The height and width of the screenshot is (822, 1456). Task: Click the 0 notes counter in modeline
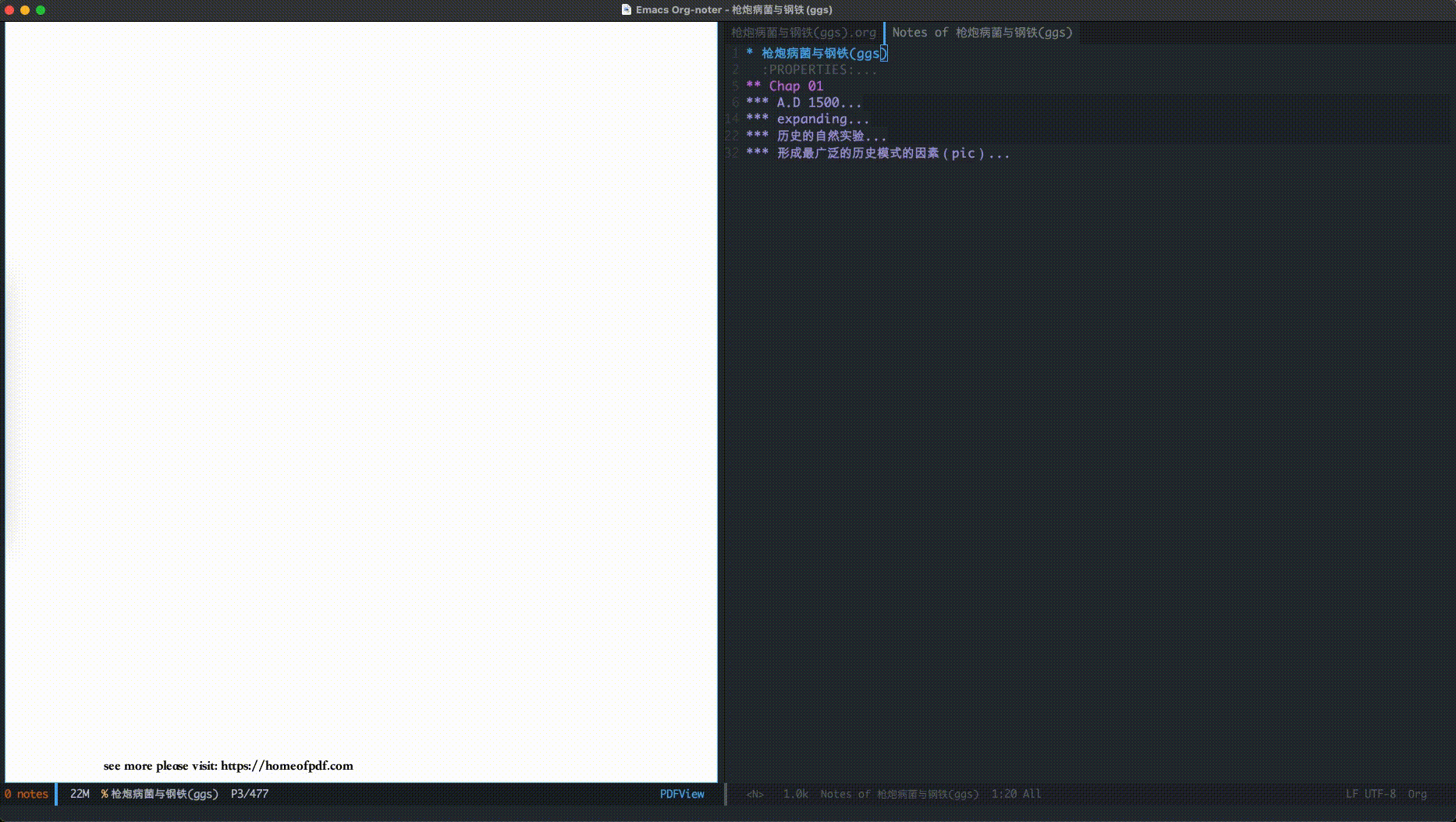pyautogui.click(x=27, y=794)
